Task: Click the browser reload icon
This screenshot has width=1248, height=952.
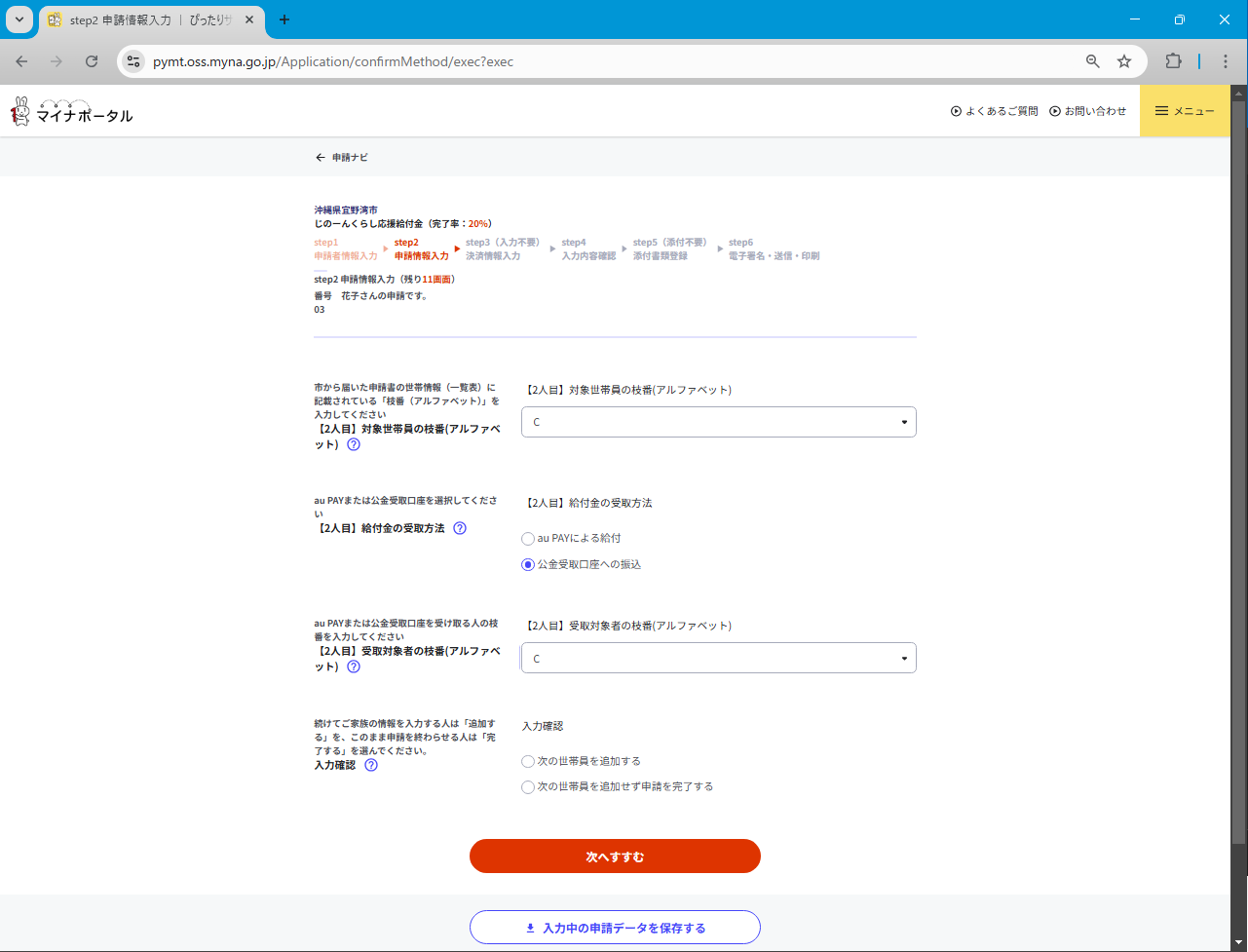Action: [x=92, y=61]
